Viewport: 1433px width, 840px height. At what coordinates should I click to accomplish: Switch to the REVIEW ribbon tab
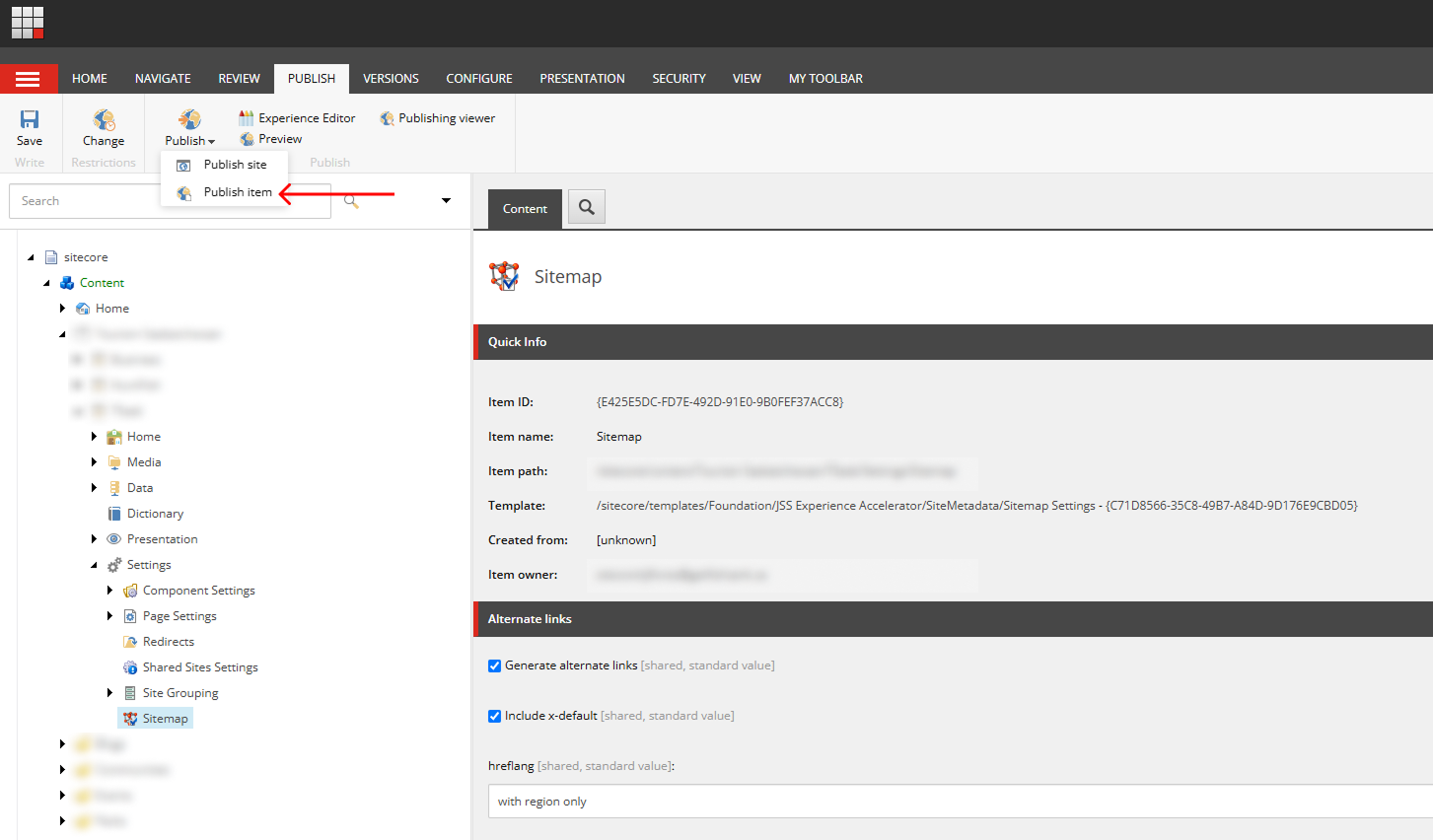coord(240,79)
